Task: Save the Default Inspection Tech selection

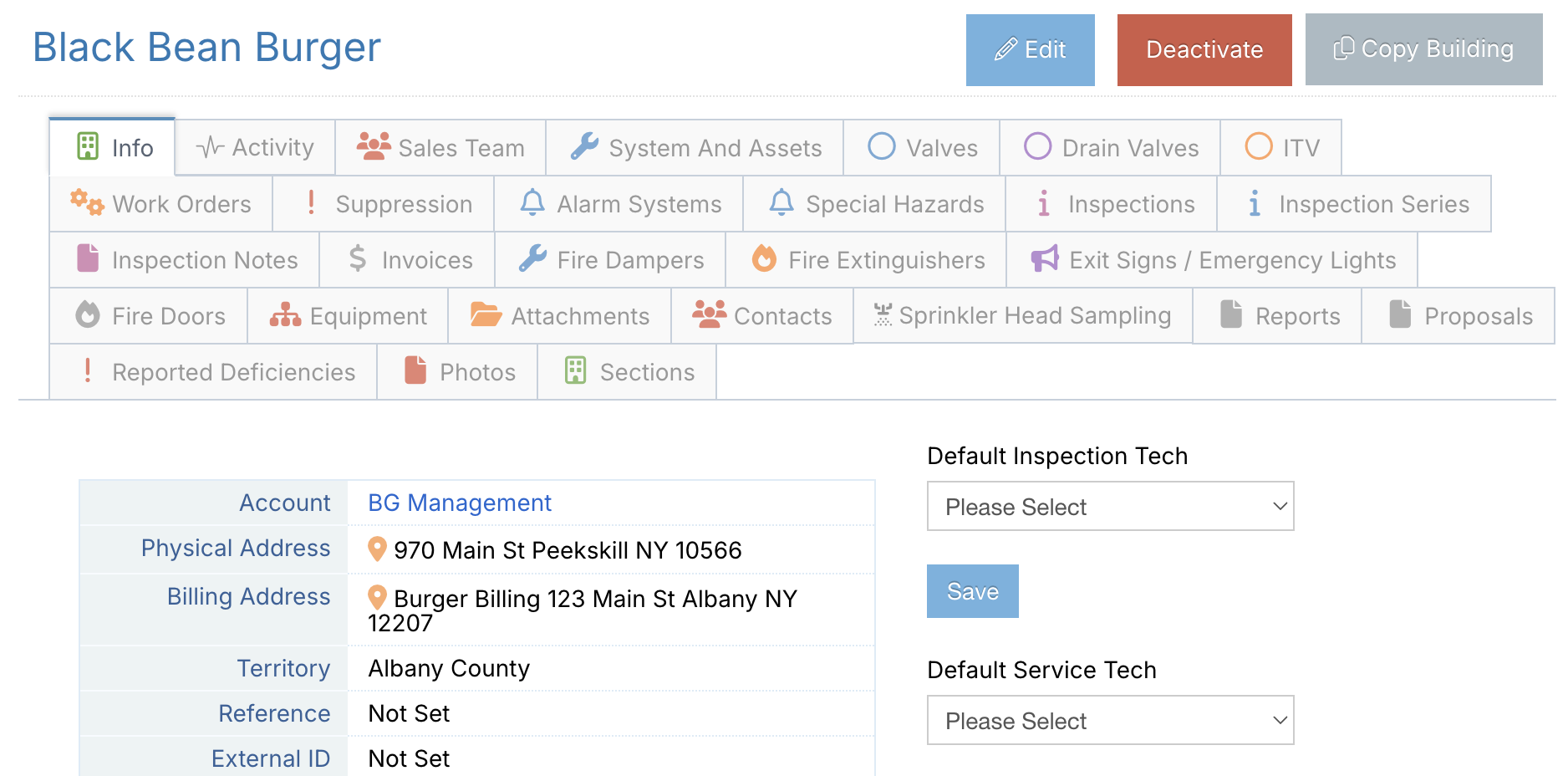Action: coord(972,591)
